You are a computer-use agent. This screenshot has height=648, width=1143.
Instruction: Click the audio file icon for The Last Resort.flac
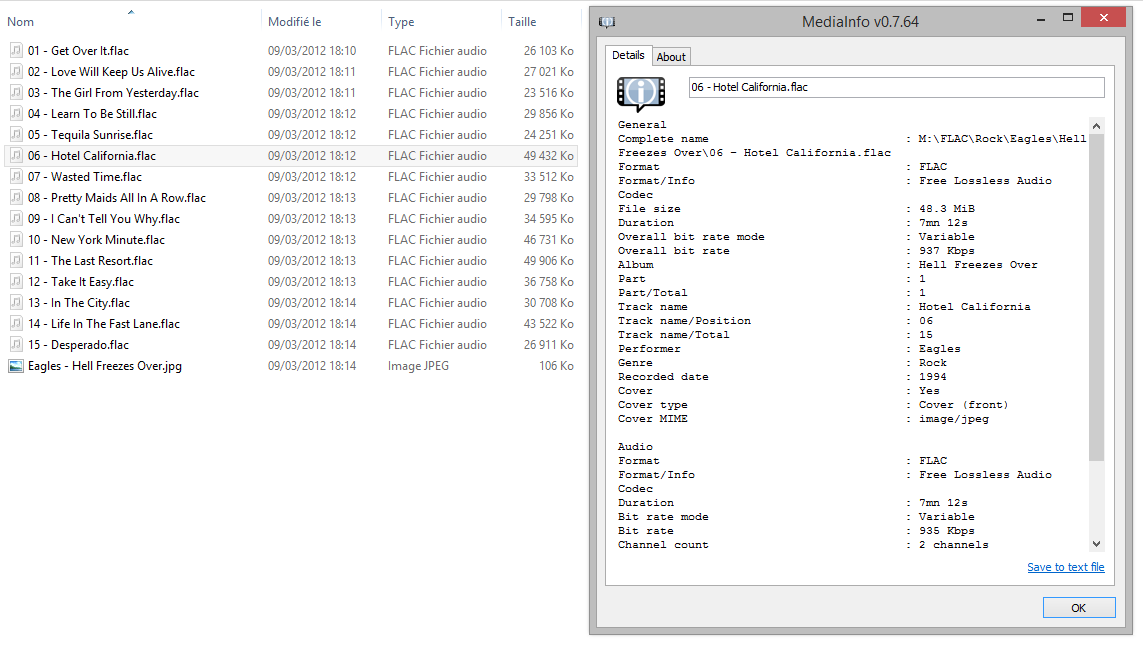point(14,260)
